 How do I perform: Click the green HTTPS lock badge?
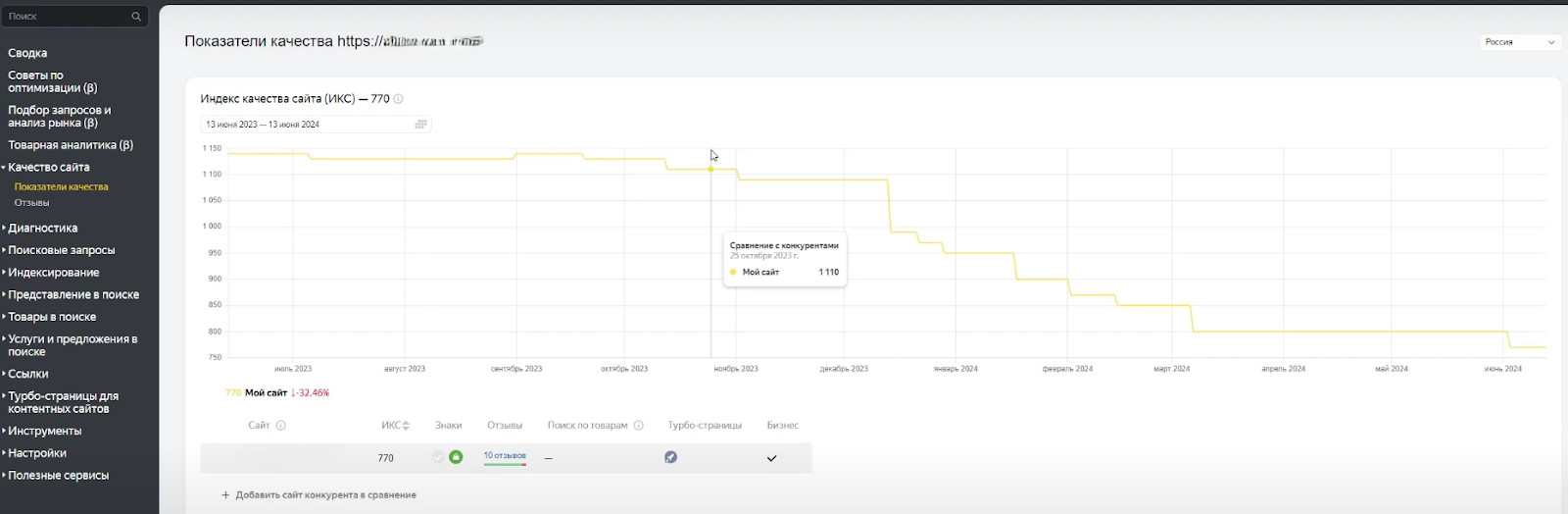pos(456,457)
